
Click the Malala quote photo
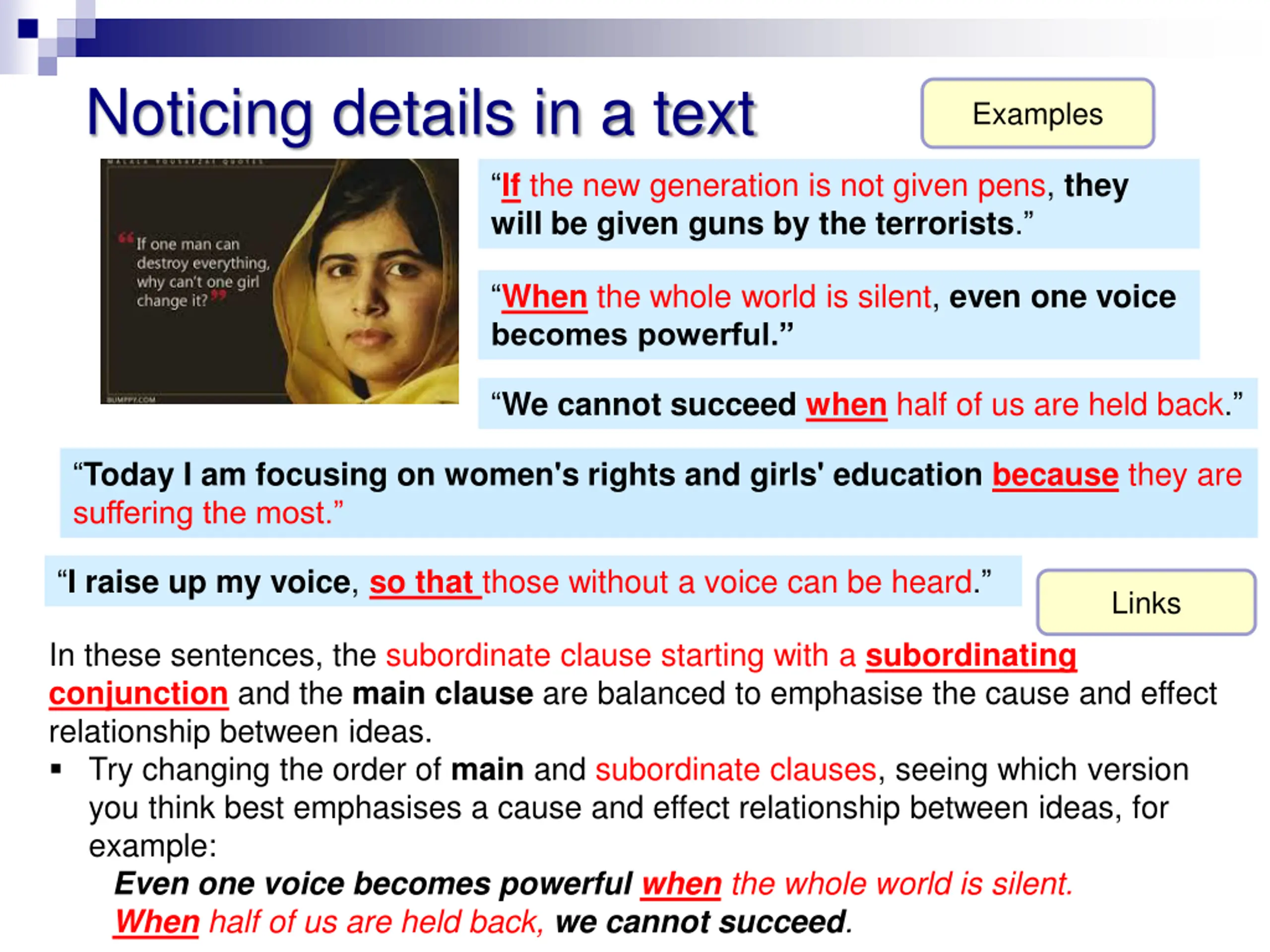pos(279,281)
